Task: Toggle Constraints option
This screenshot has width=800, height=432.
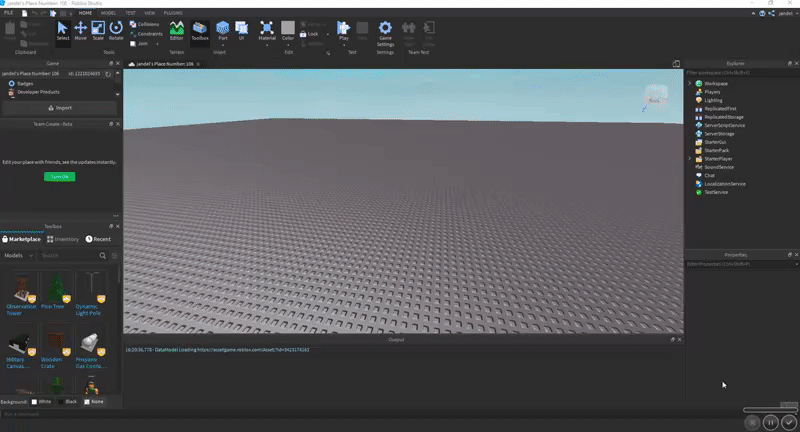Action: click(x=146, y=34)
